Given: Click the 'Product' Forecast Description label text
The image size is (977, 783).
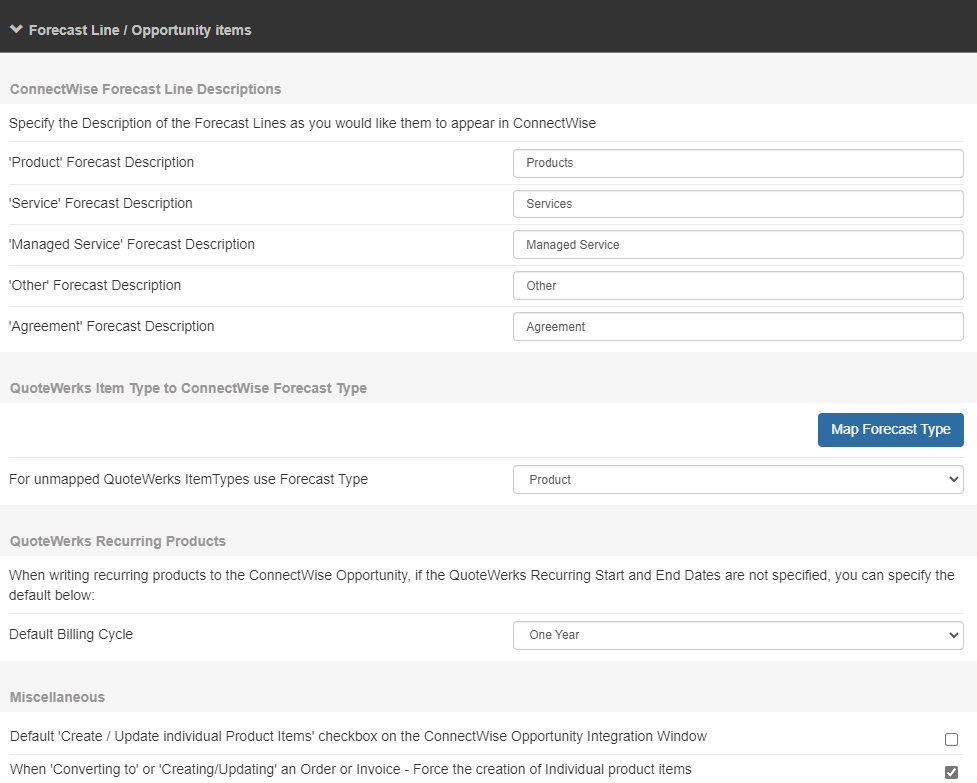Looking at the screenshot, I should 102,162.
